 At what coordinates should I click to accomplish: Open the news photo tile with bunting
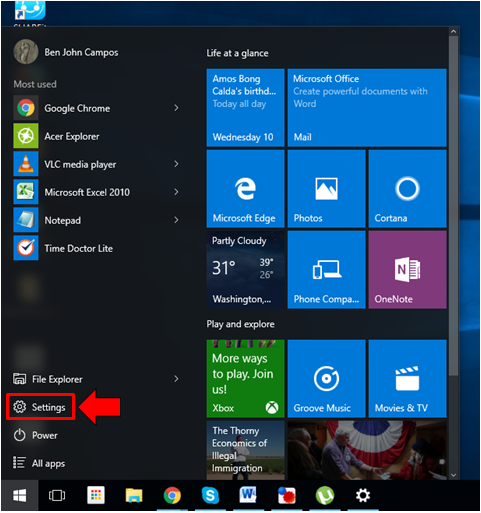367,450
